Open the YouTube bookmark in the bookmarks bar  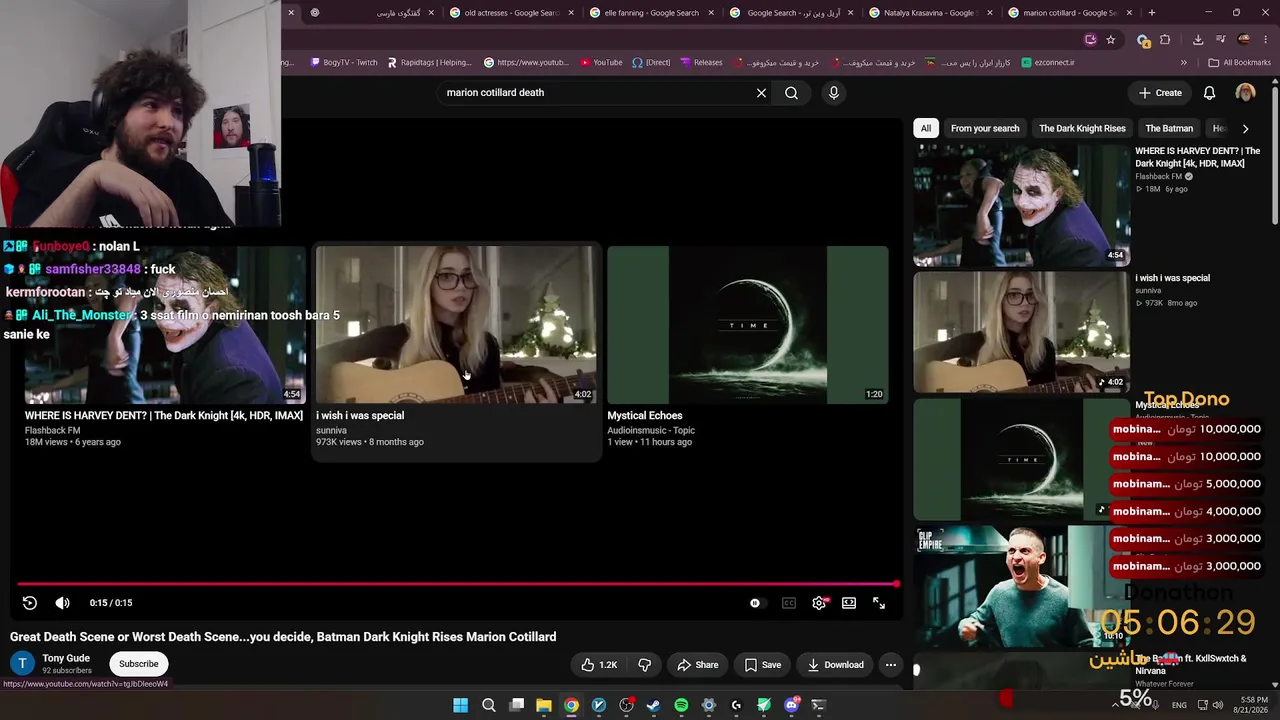[601, 62]
